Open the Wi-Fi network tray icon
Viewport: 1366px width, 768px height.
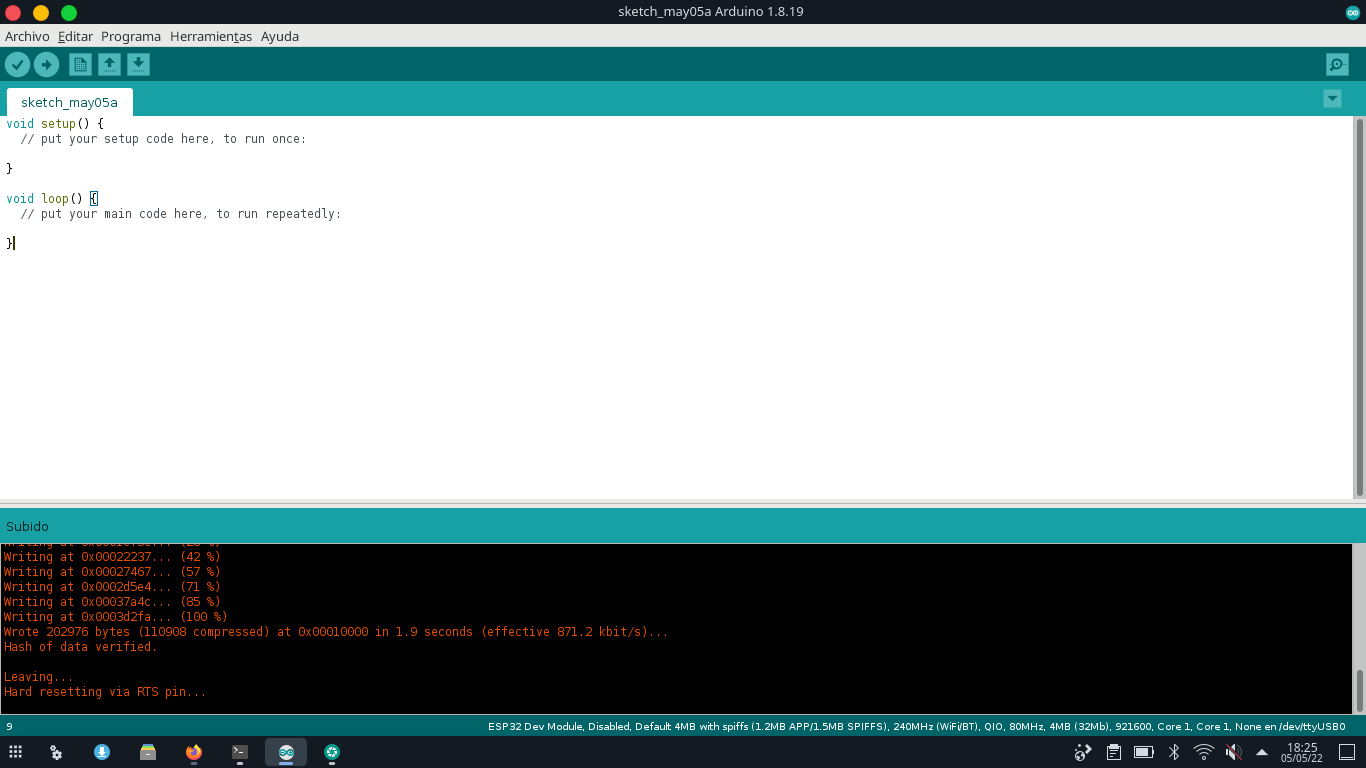[1204, 752]
